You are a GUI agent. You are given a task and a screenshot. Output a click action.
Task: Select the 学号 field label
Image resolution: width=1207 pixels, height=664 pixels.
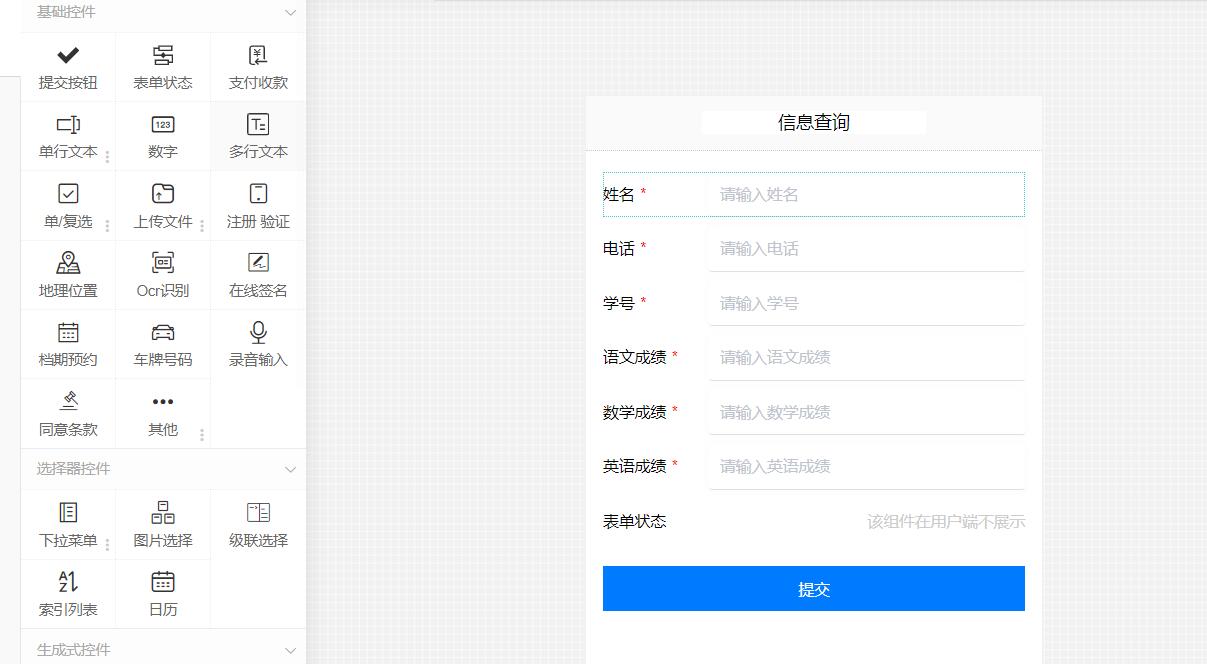tap(619, 303)
